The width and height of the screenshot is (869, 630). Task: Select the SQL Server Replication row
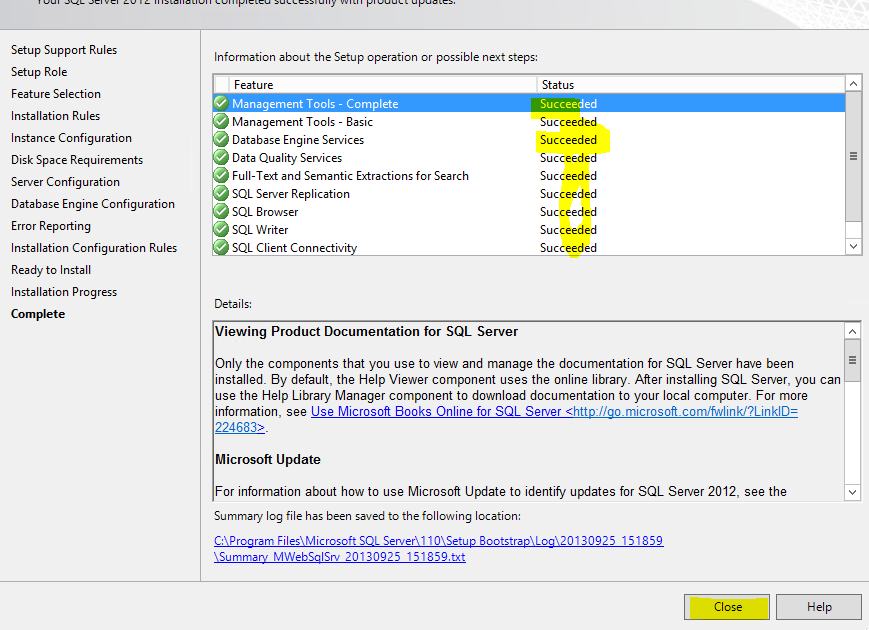tap(529, 193)
